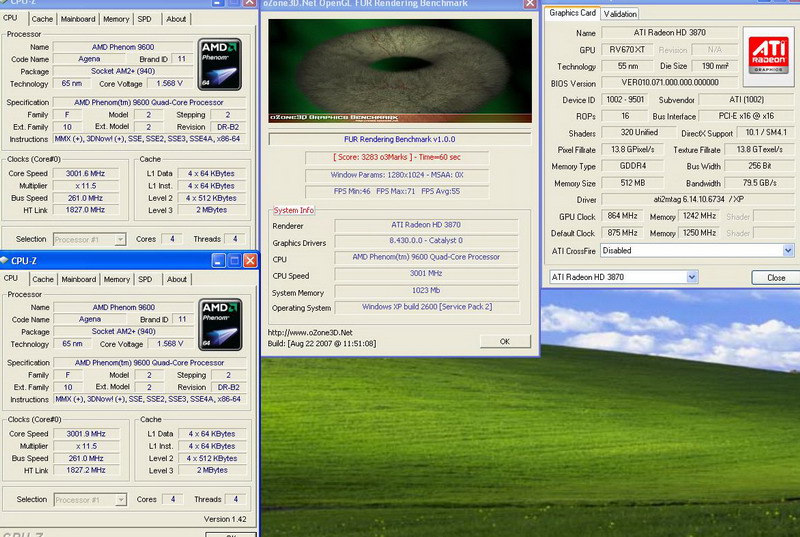
Task: Switch to the Validation tab in GPU-Z
Action: coord(620,14)
